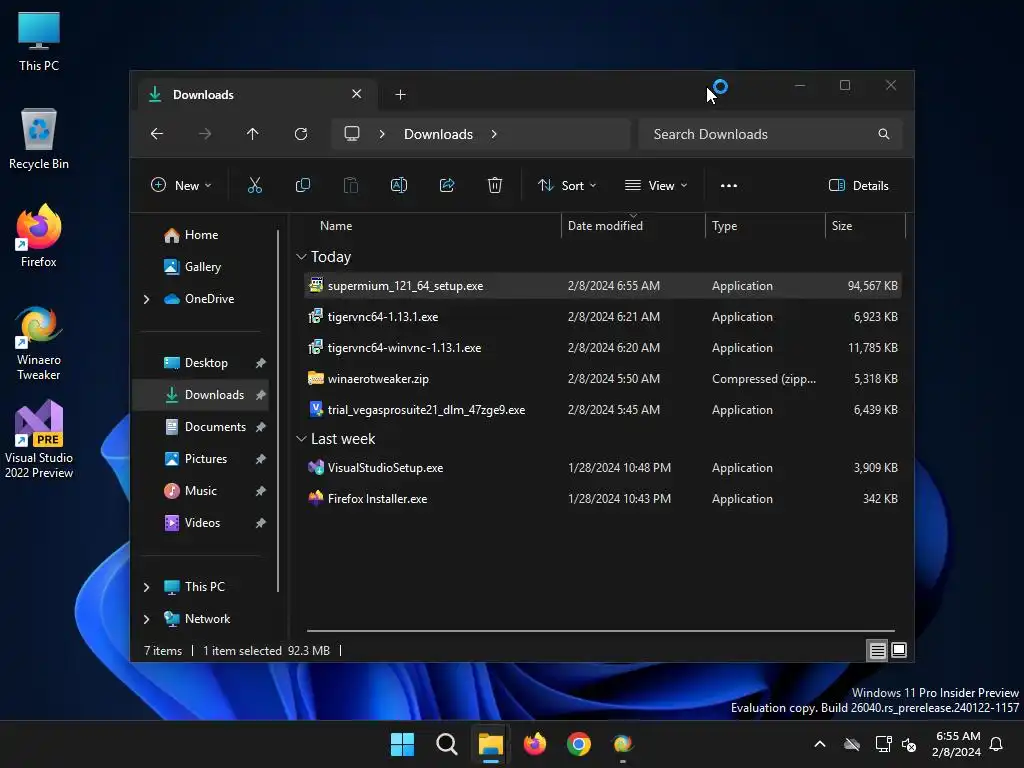Expand the This PC tree node
This screenshot has height=768, width=1024.
click(x=146, y=587)
